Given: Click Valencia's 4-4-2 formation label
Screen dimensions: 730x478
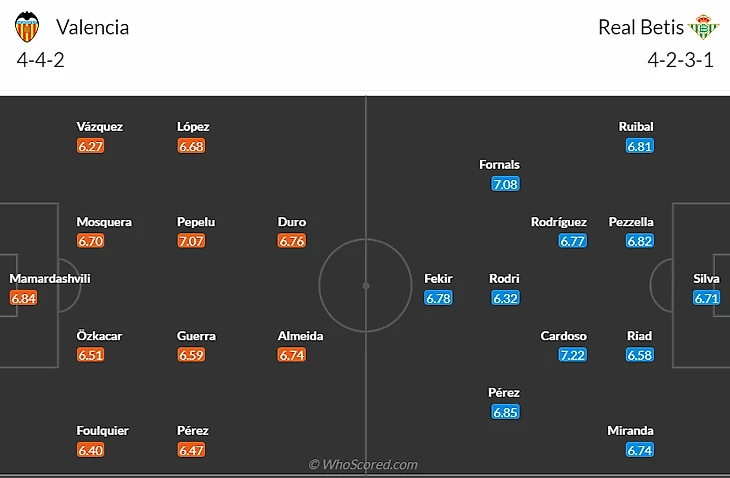Looking at the screenshot, I should pos(41,59).
